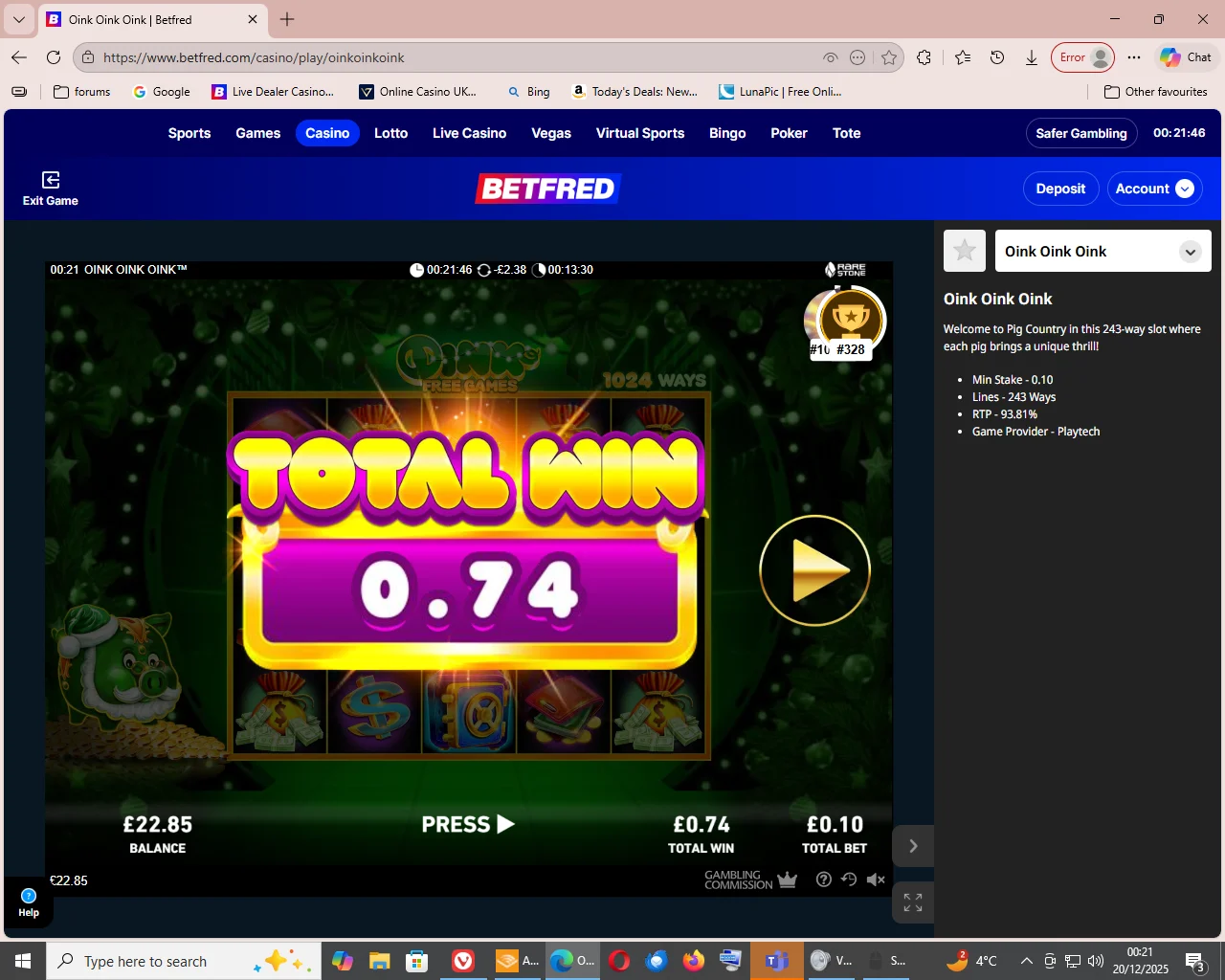This screenshot has height=980, width=1225.
Task: Open the Bing bookmark
Action: click(529, 92)
